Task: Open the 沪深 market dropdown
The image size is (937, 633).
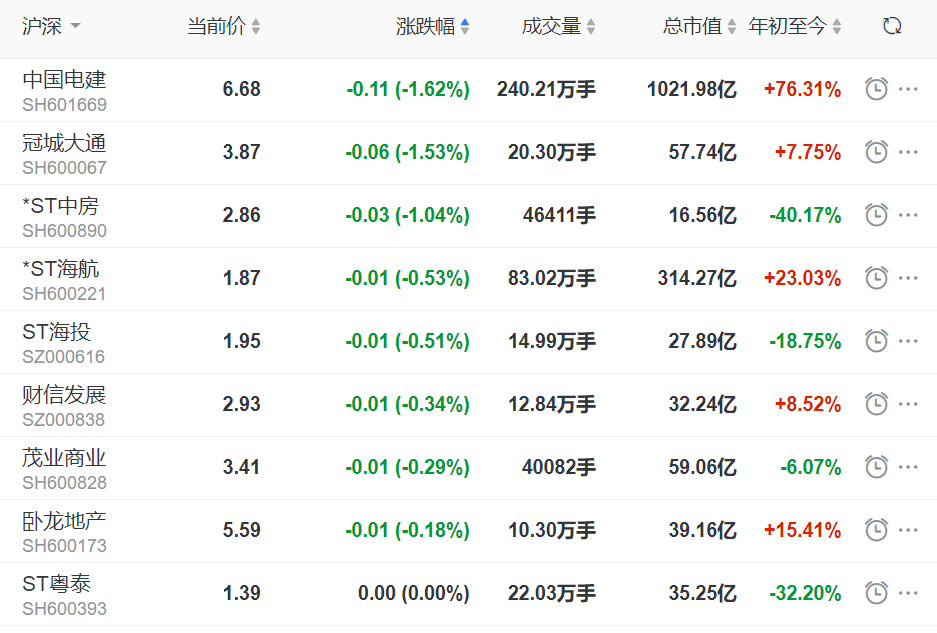Action: pyautogui.click(x=51, y=26)
